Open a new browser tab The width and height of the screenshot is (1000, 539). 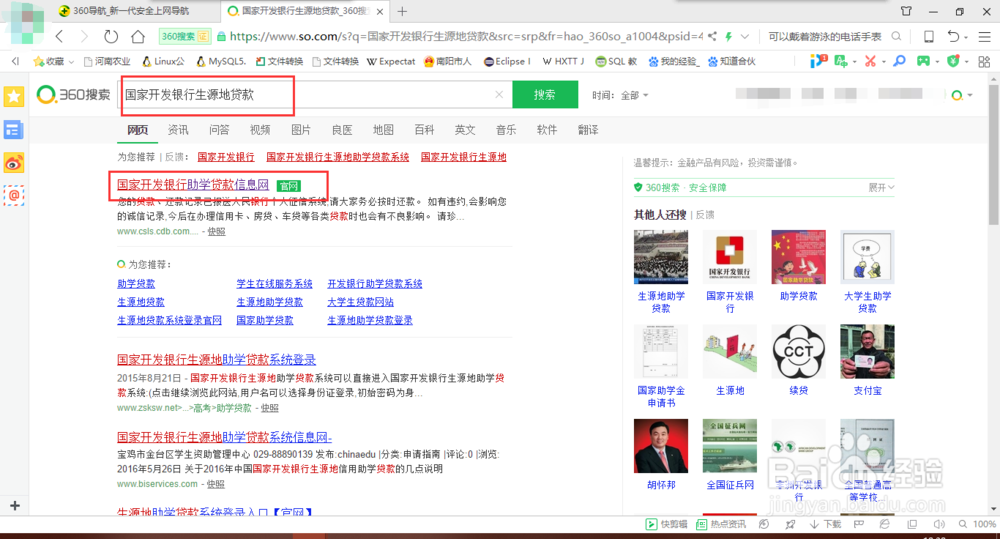(402, 11)
